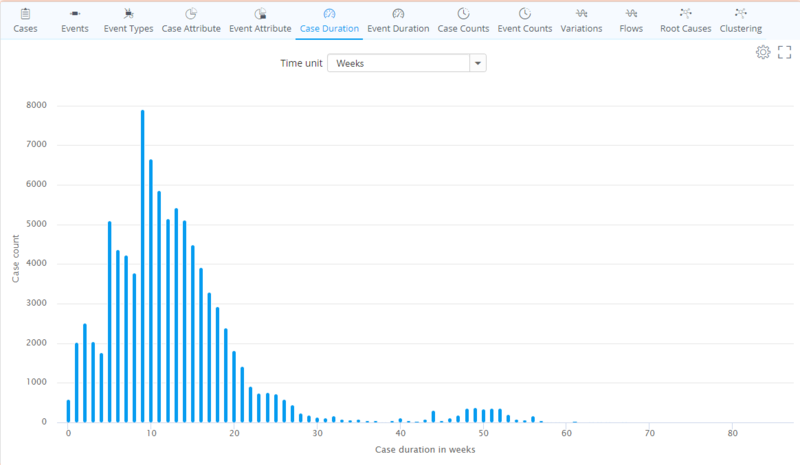Expand chart to fullscreen
Viewport: 800px width, 465px height.
point(785,52)
